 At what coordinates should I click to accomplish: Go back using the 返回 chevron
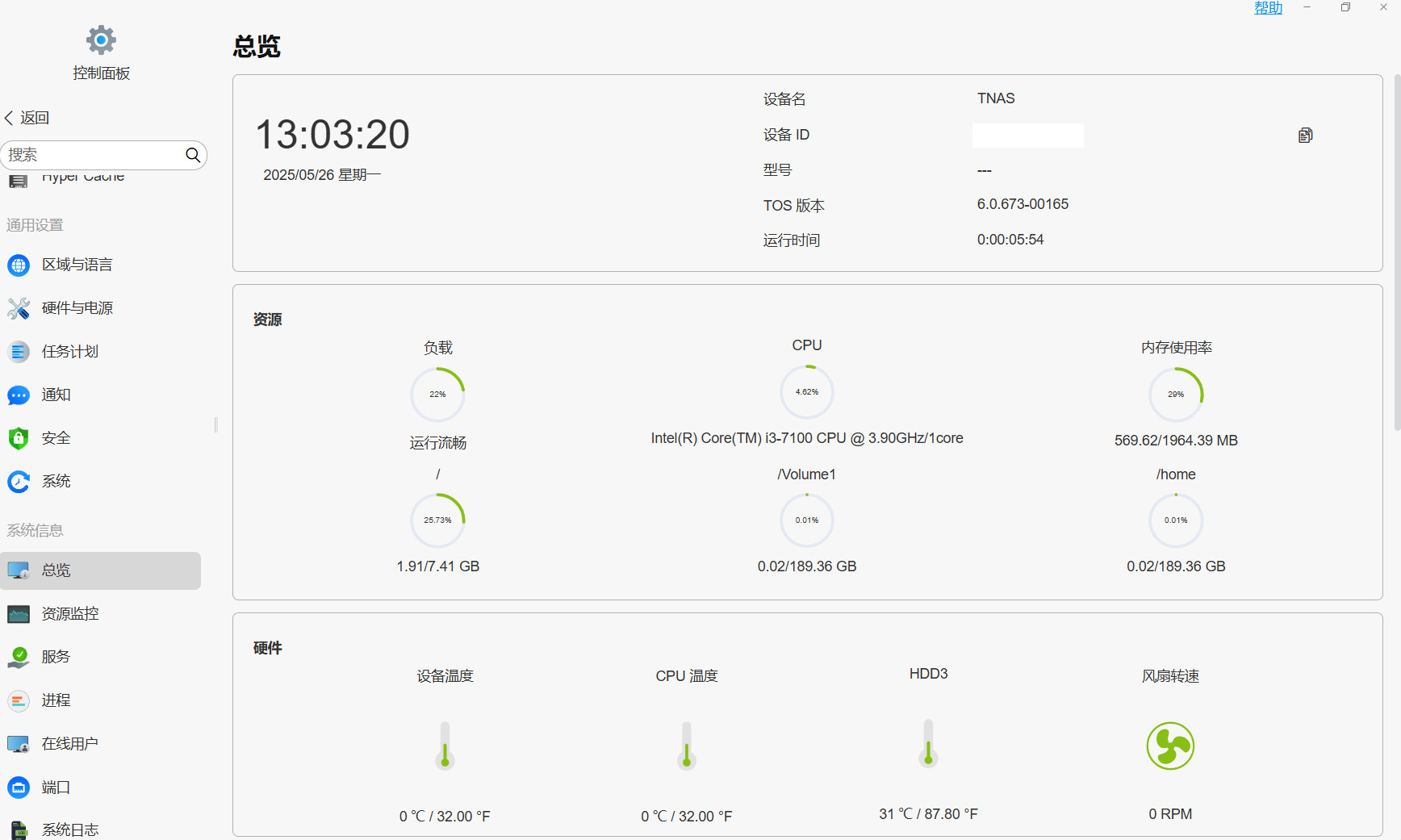point(10,118)
